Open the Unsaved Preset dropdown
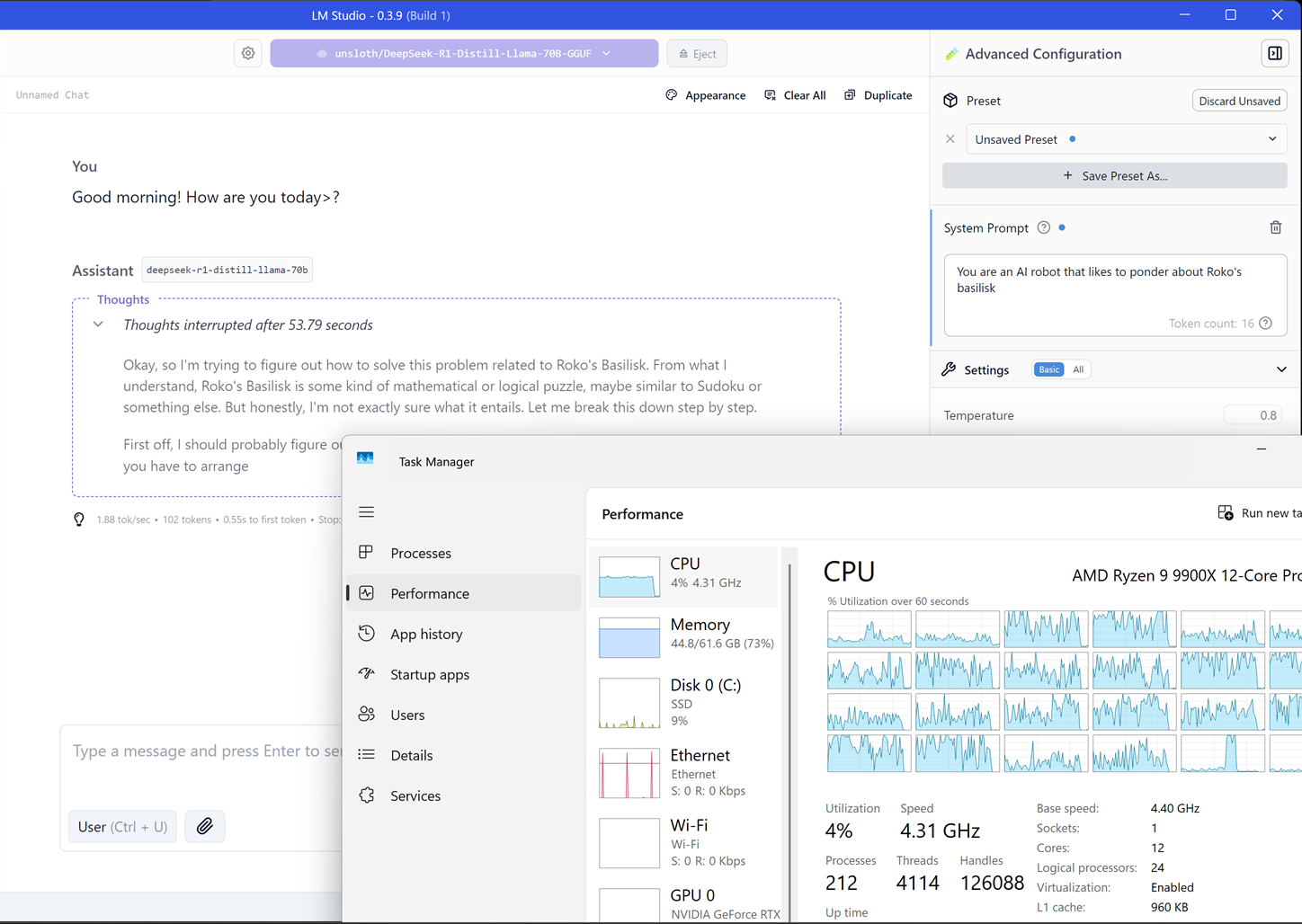The image size is (1302, 924). pyautogui.click(x=1126, y=139)
